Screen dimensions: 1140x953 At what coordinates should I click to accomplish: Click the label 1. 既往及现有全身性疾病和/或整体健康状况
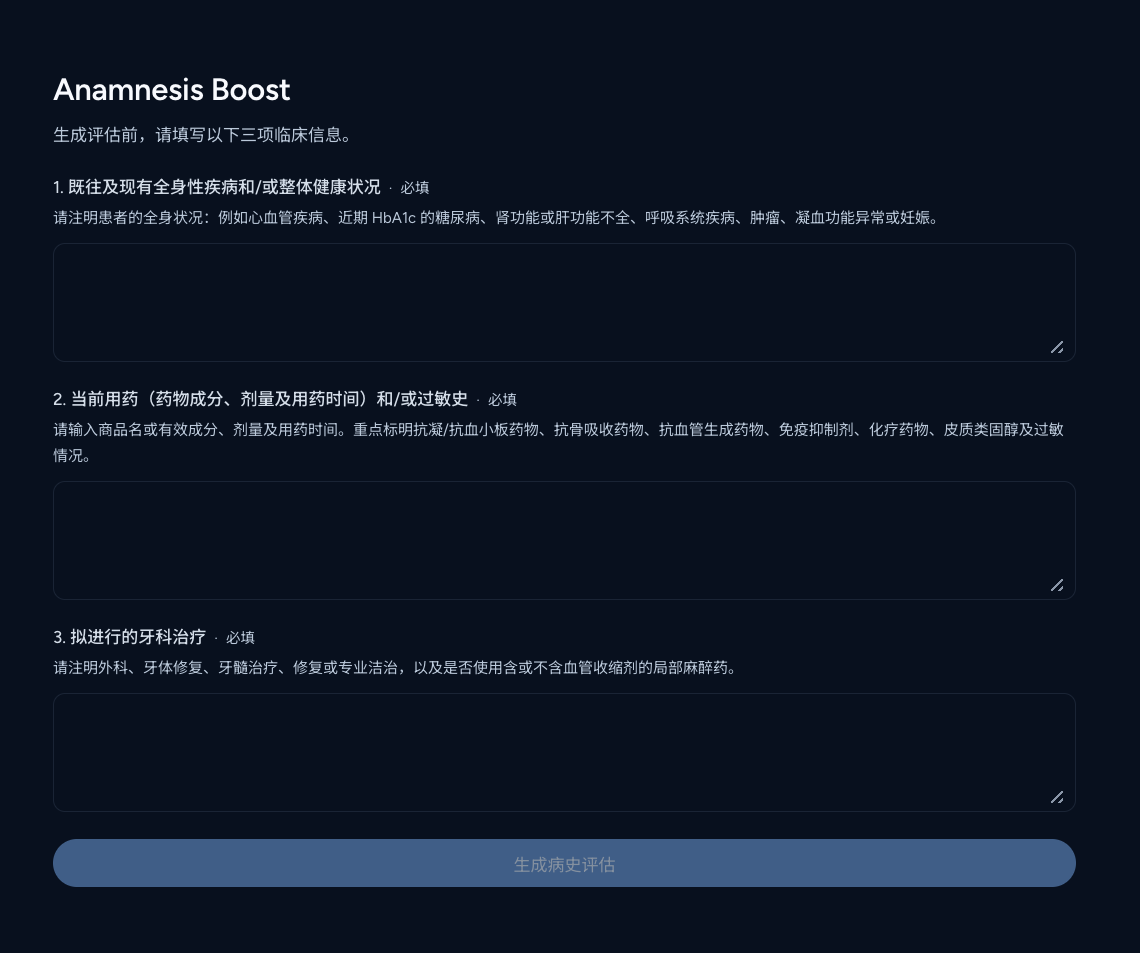[217, 187]
